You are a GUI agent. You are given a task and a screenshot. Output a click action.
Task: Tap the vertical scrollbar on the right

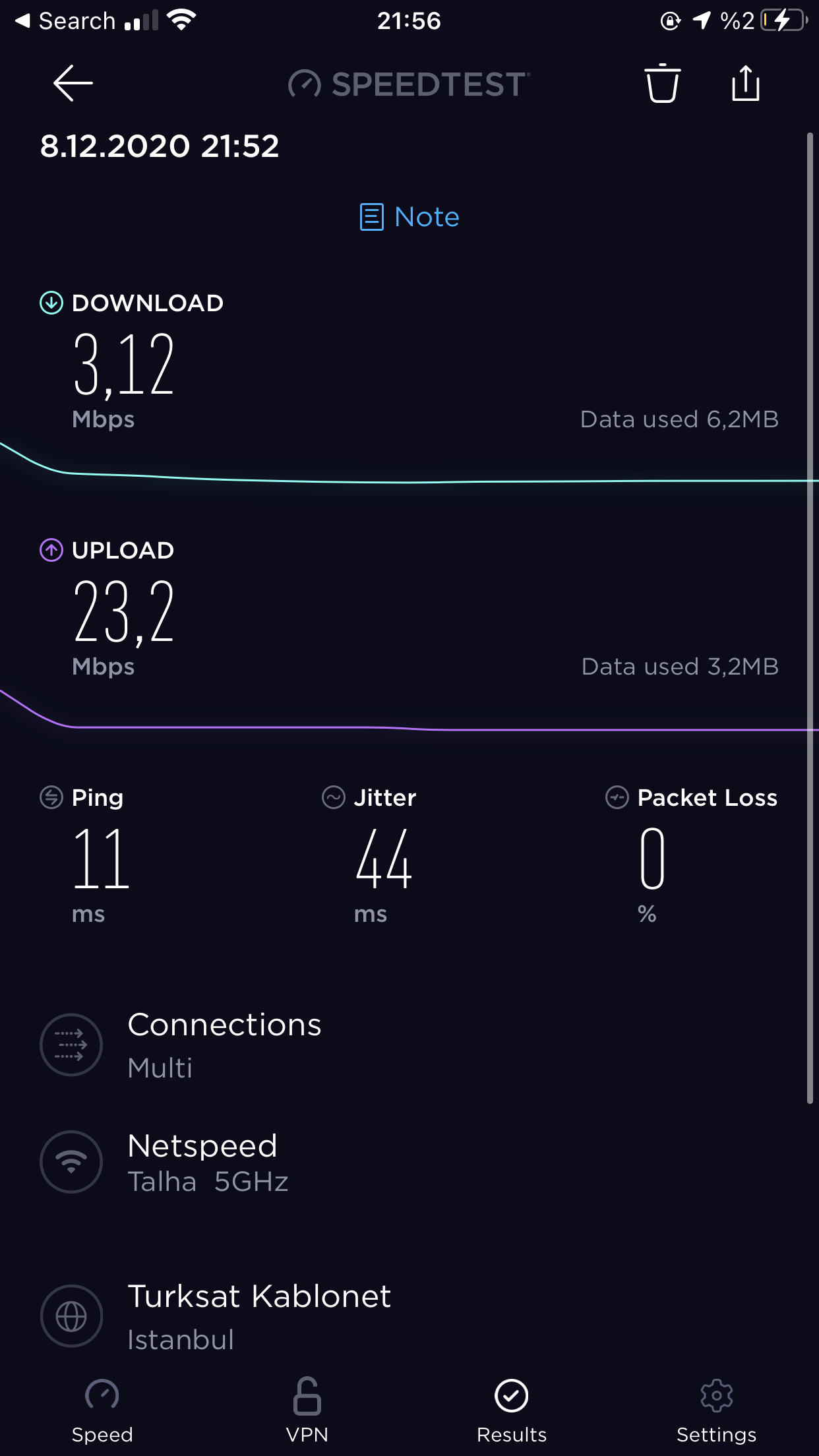click(810, 617)
